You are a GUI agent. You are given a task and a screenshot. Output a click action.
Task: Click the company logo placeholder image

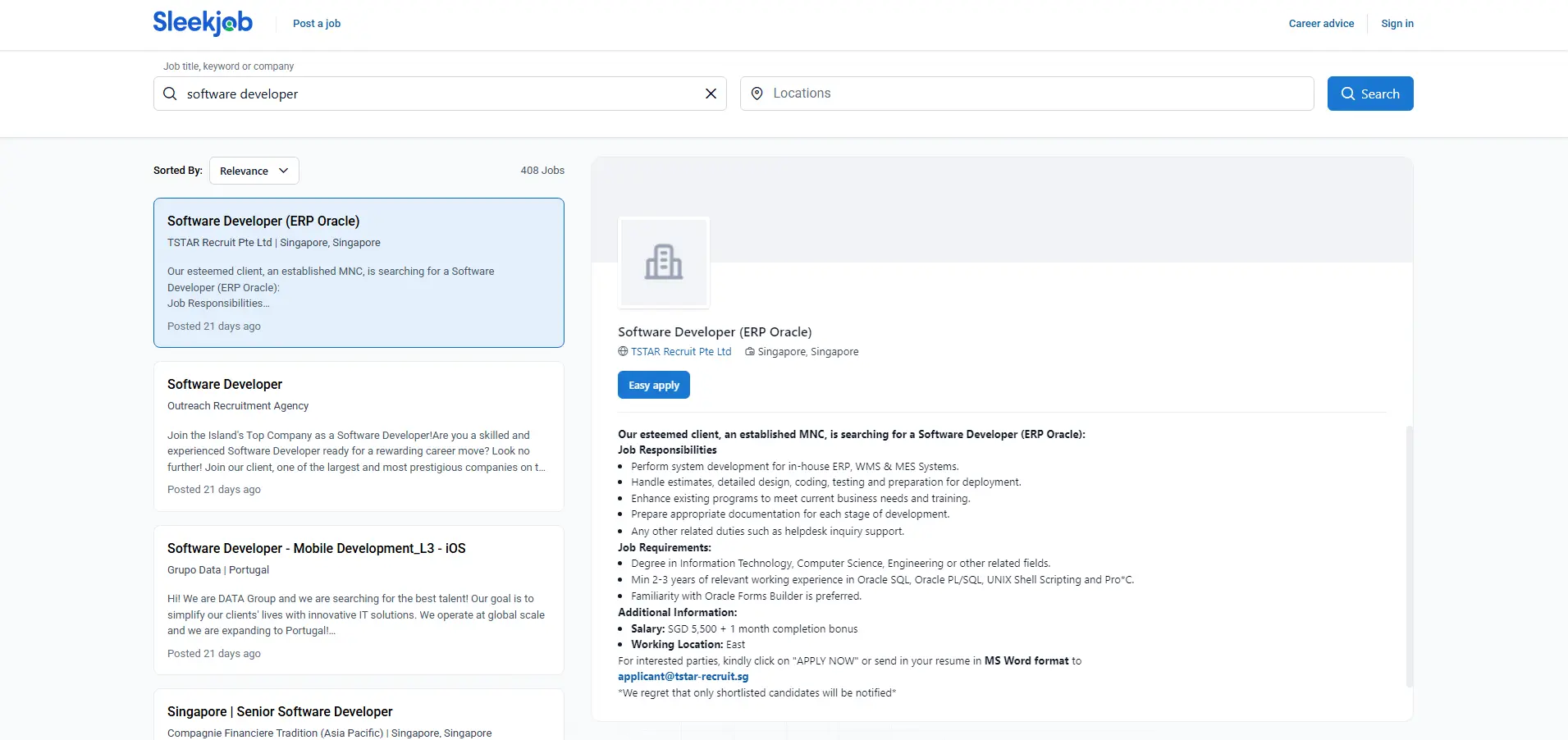(663, 263)
